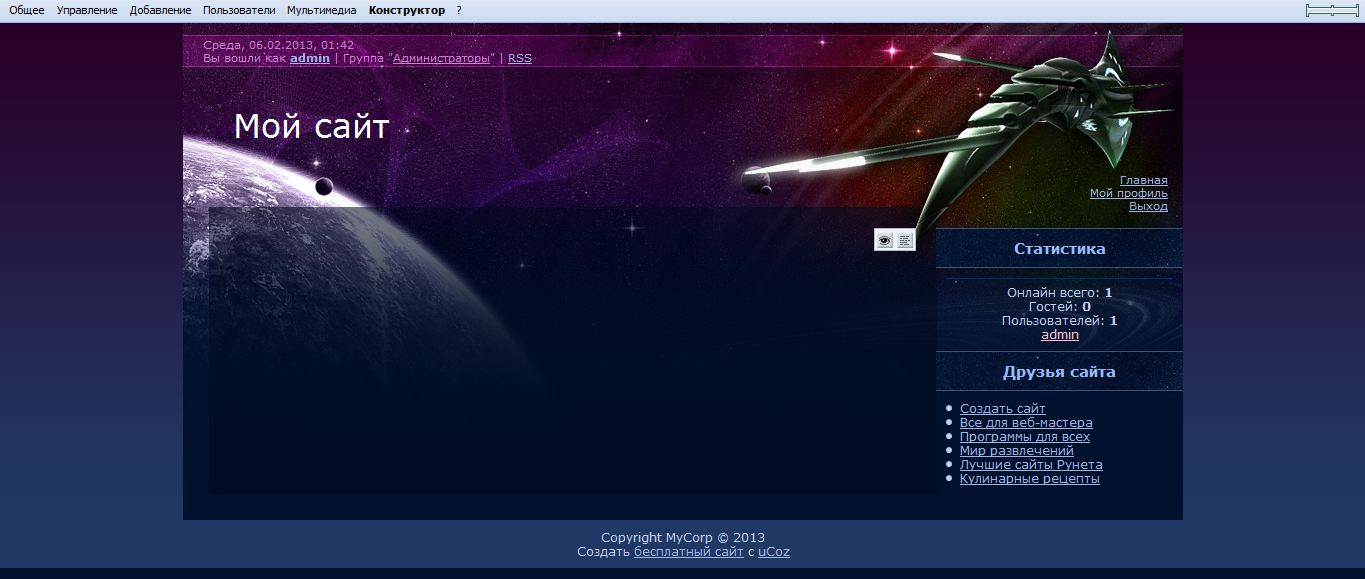Open Мой профиль link
The width and height of the screenshot is (1365, 579).
[1129, 193]
